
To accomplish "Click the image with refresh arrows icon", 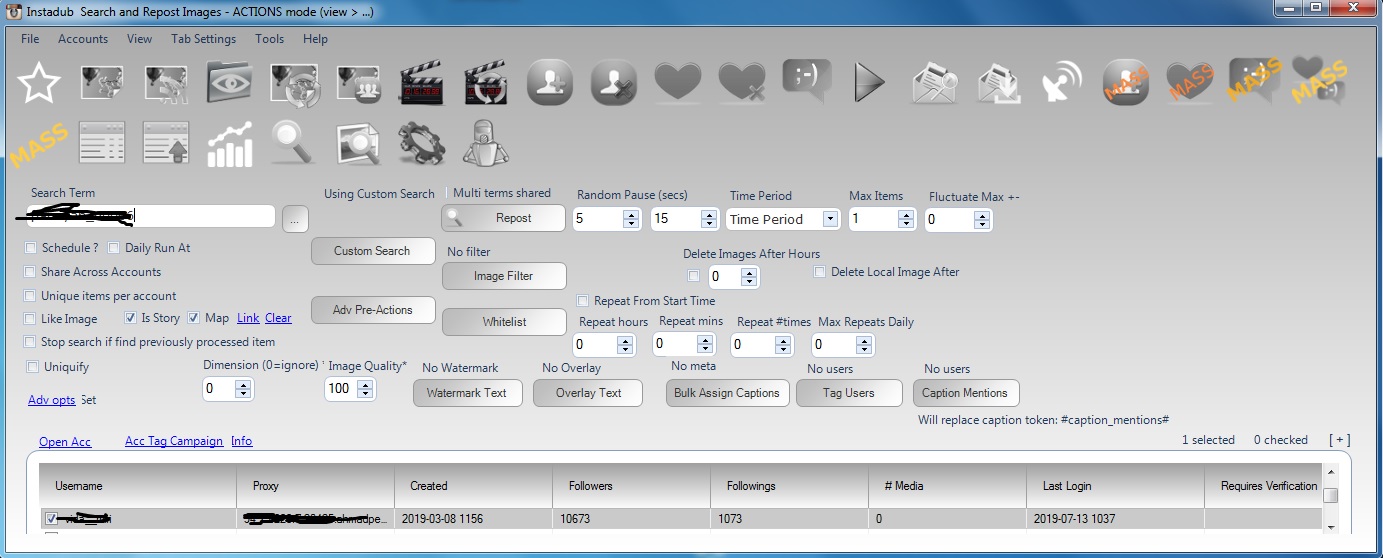I will pyautogui.click(x=294, y=83).
